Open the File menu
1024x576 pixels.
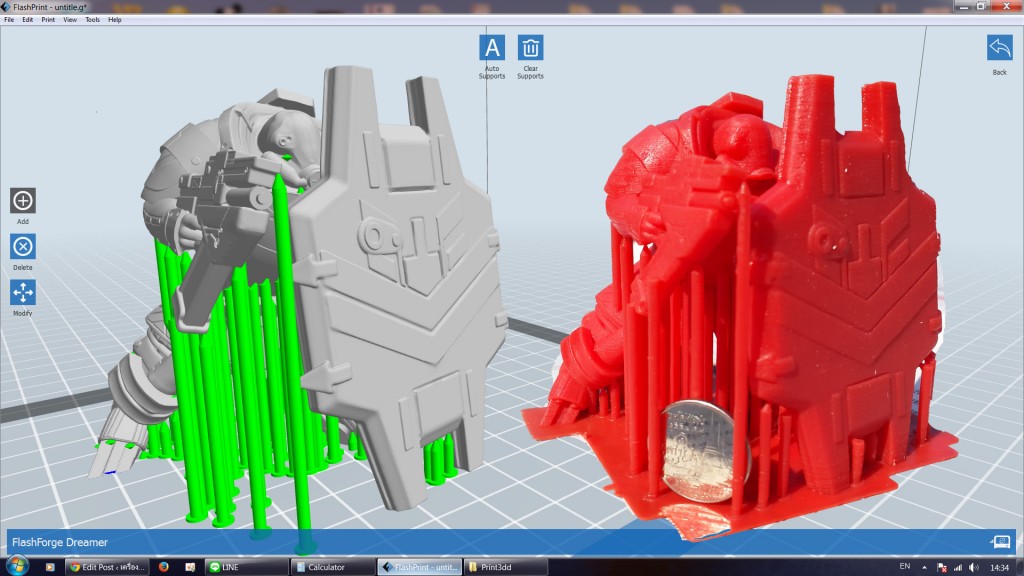point(9,20)
